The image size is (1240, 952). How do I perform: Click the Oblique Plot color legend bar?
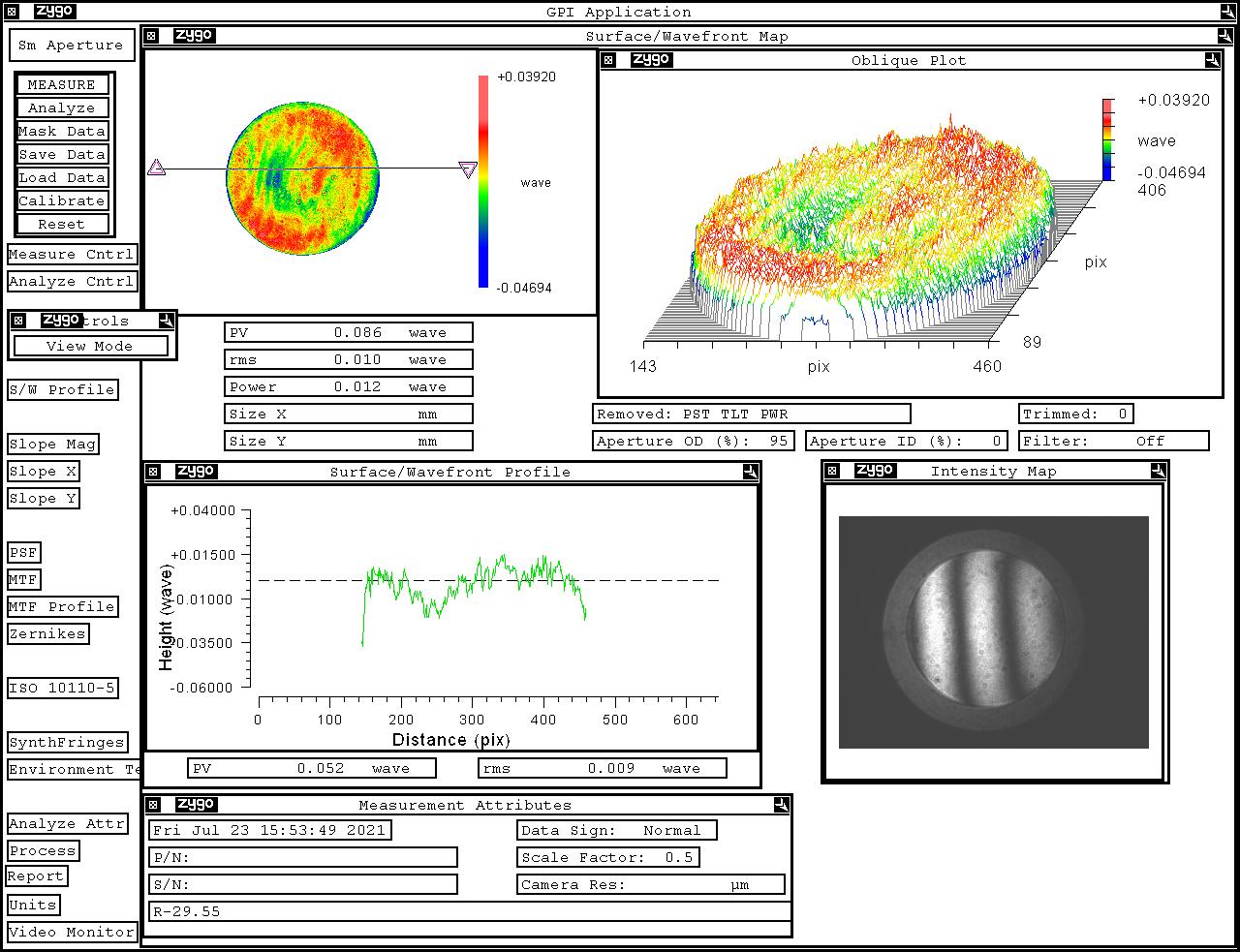point(1107,139)
